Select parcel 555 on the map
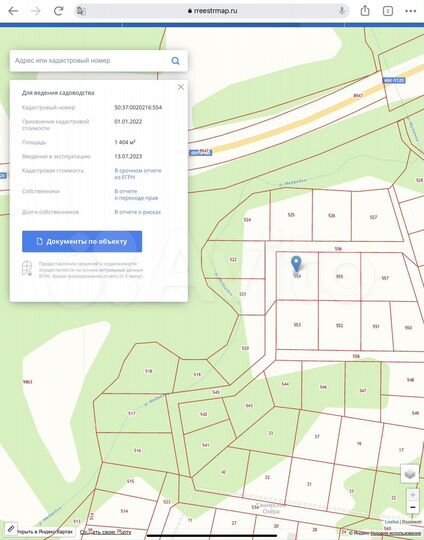The width and height of the screenshot is (424, 540). (339, 276)
